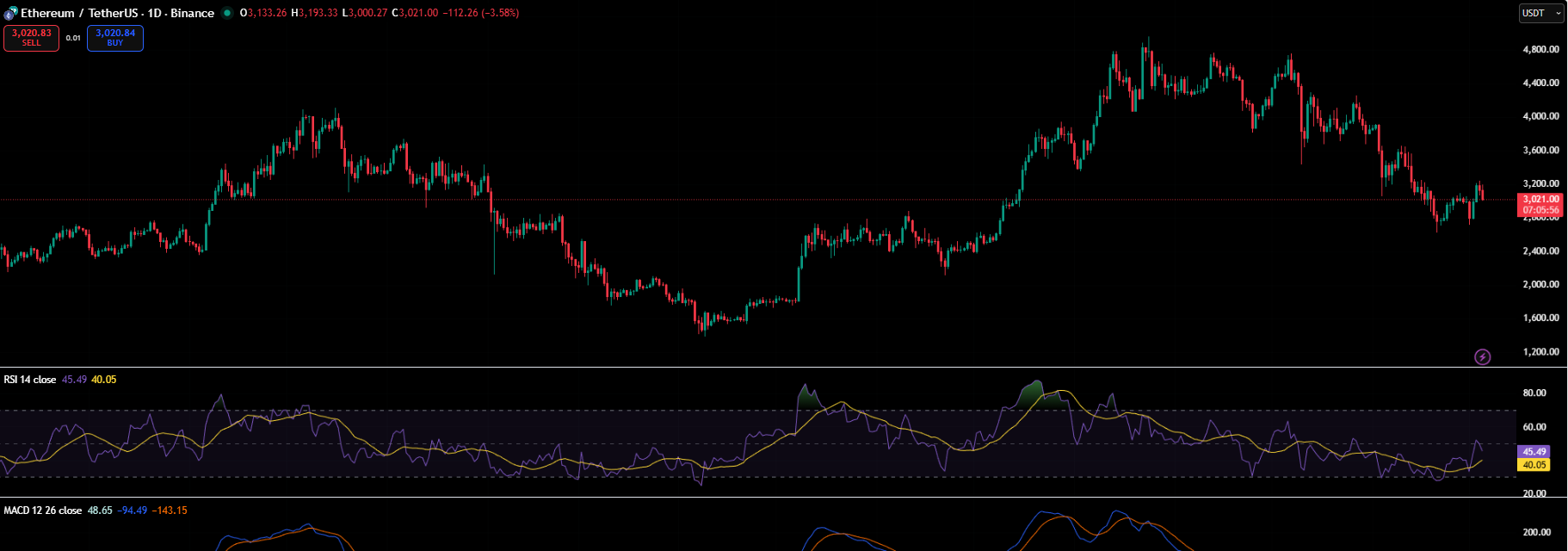Click the red 3,021.00 current price label

click(x=1540, y=199)
